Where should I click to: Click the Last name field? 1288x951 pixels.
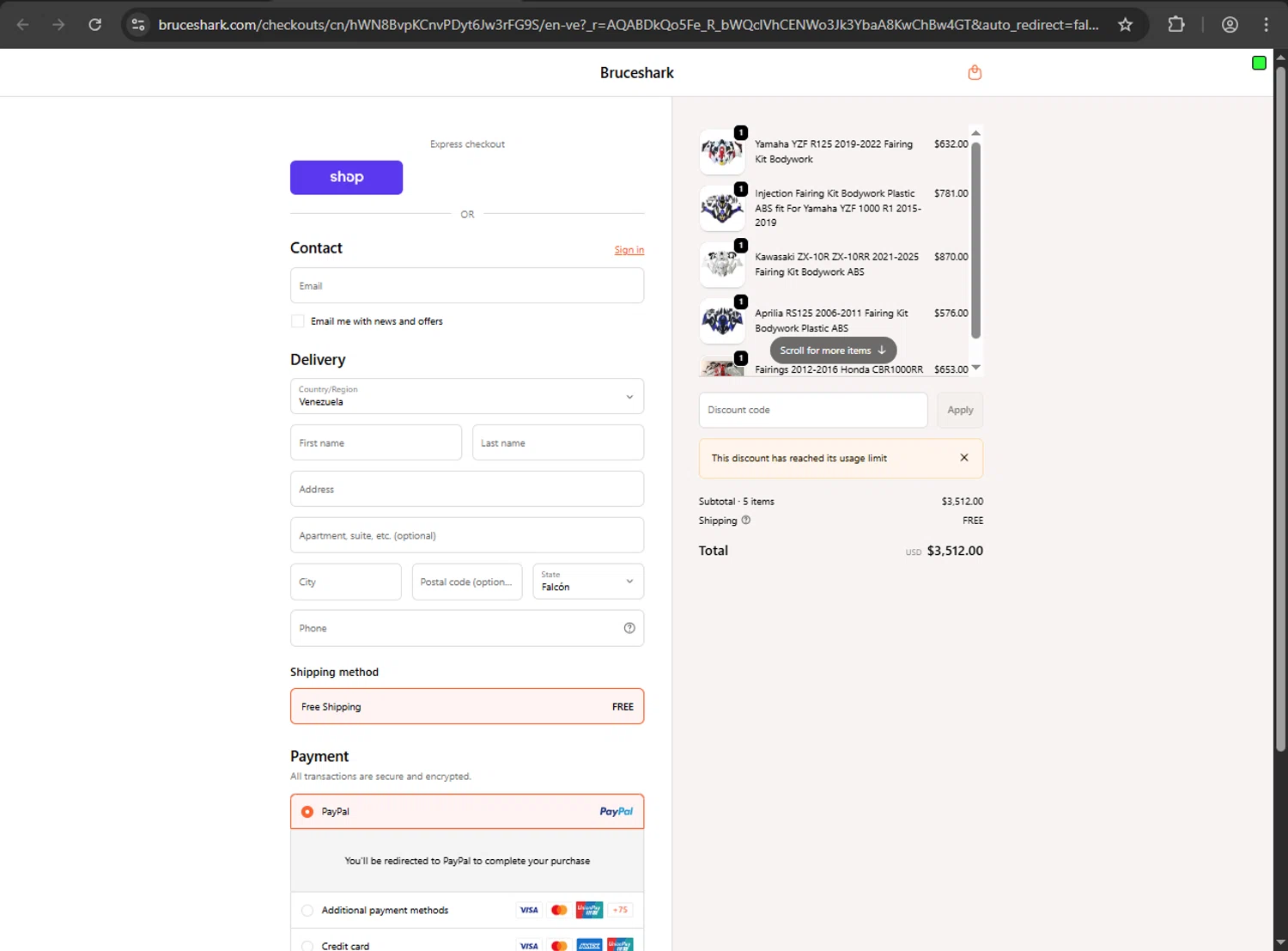click(x=558, y=442)
